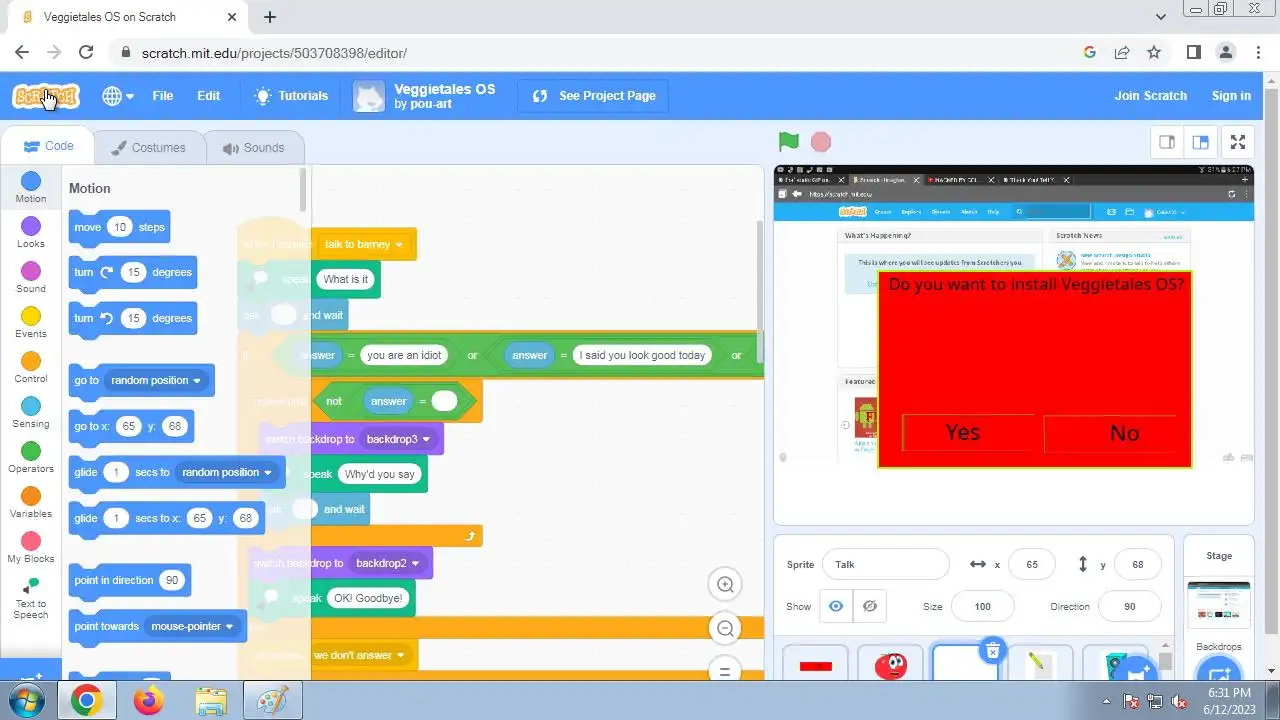Open the 'we don't answer' dropdown

click(359, 655)
